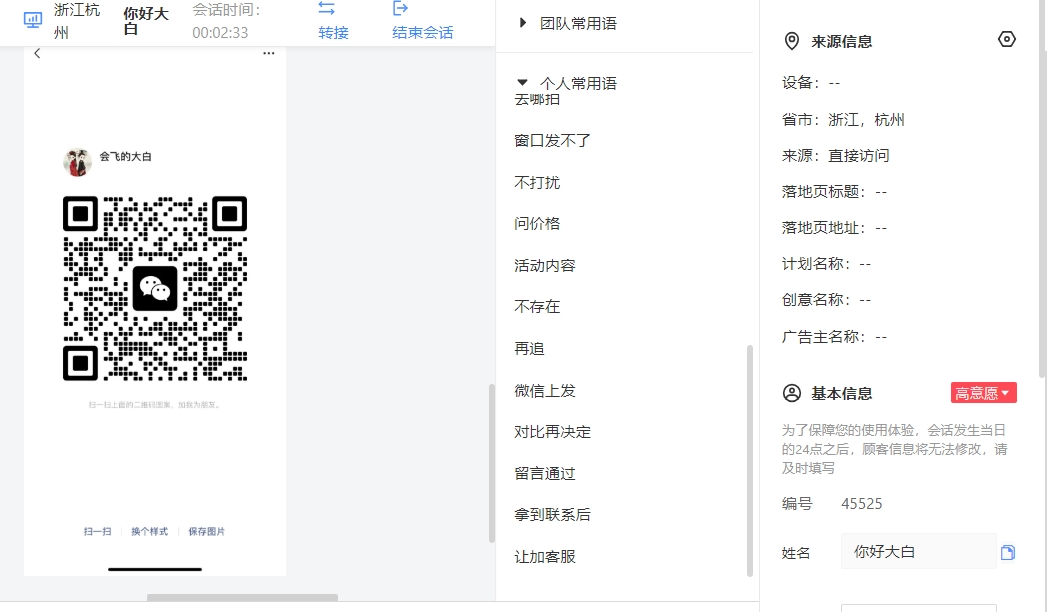Screen dimensions: 1047x612
Task: Select the 不打扰 quick phrase
Action: pos(537,182)
